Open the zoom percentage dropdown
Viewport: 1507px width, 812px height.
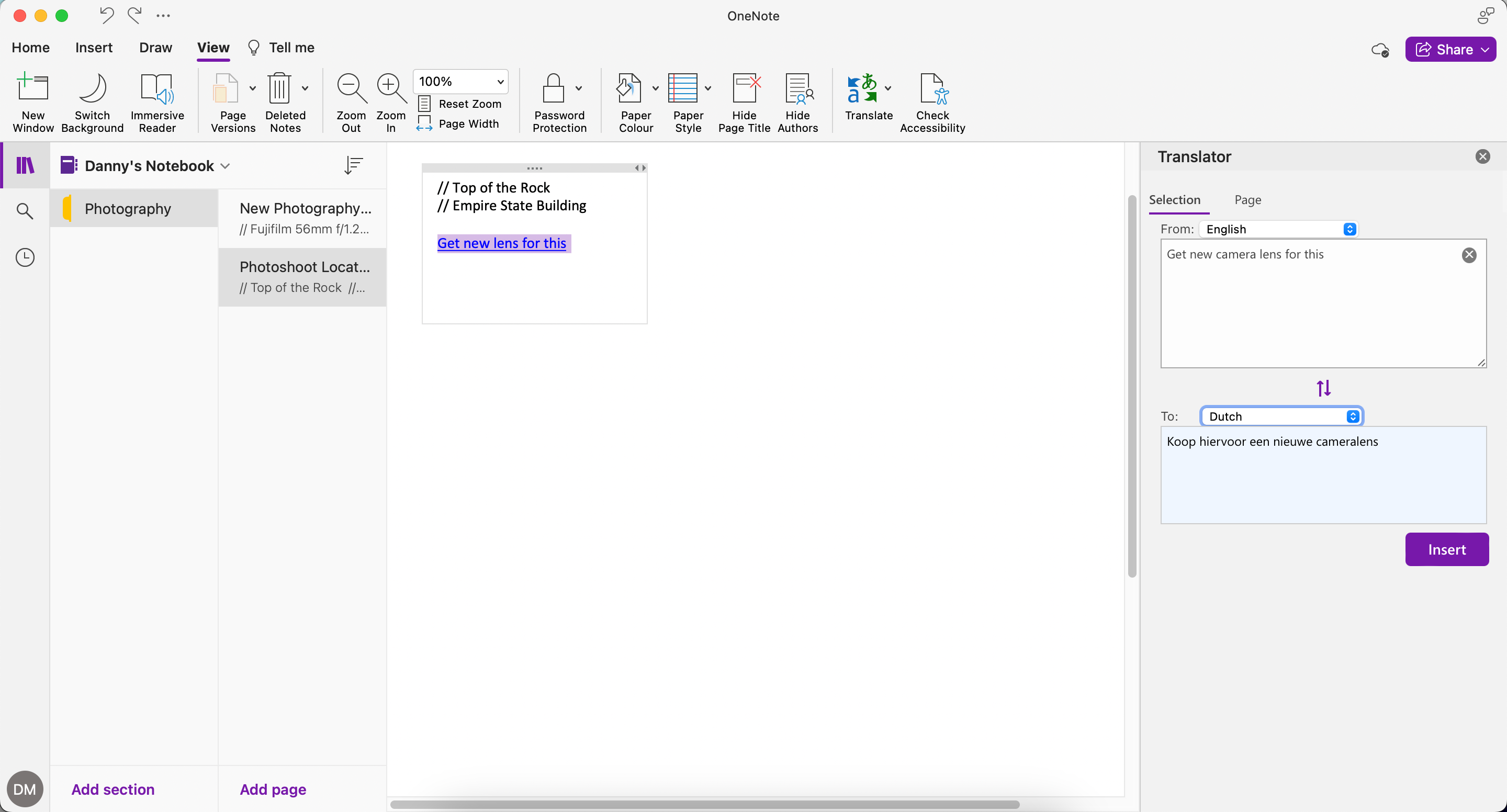460,81
